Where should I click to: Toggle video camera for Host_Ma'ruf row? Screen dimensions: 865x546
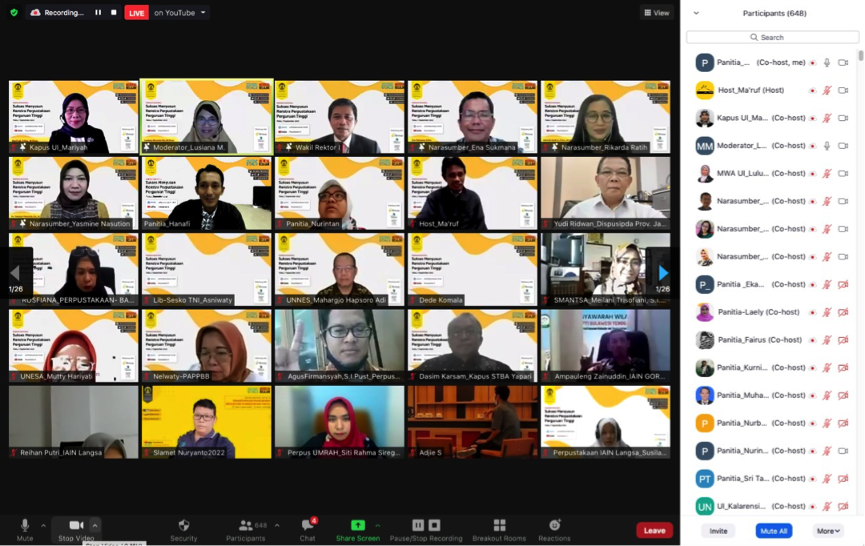(843, 90)
